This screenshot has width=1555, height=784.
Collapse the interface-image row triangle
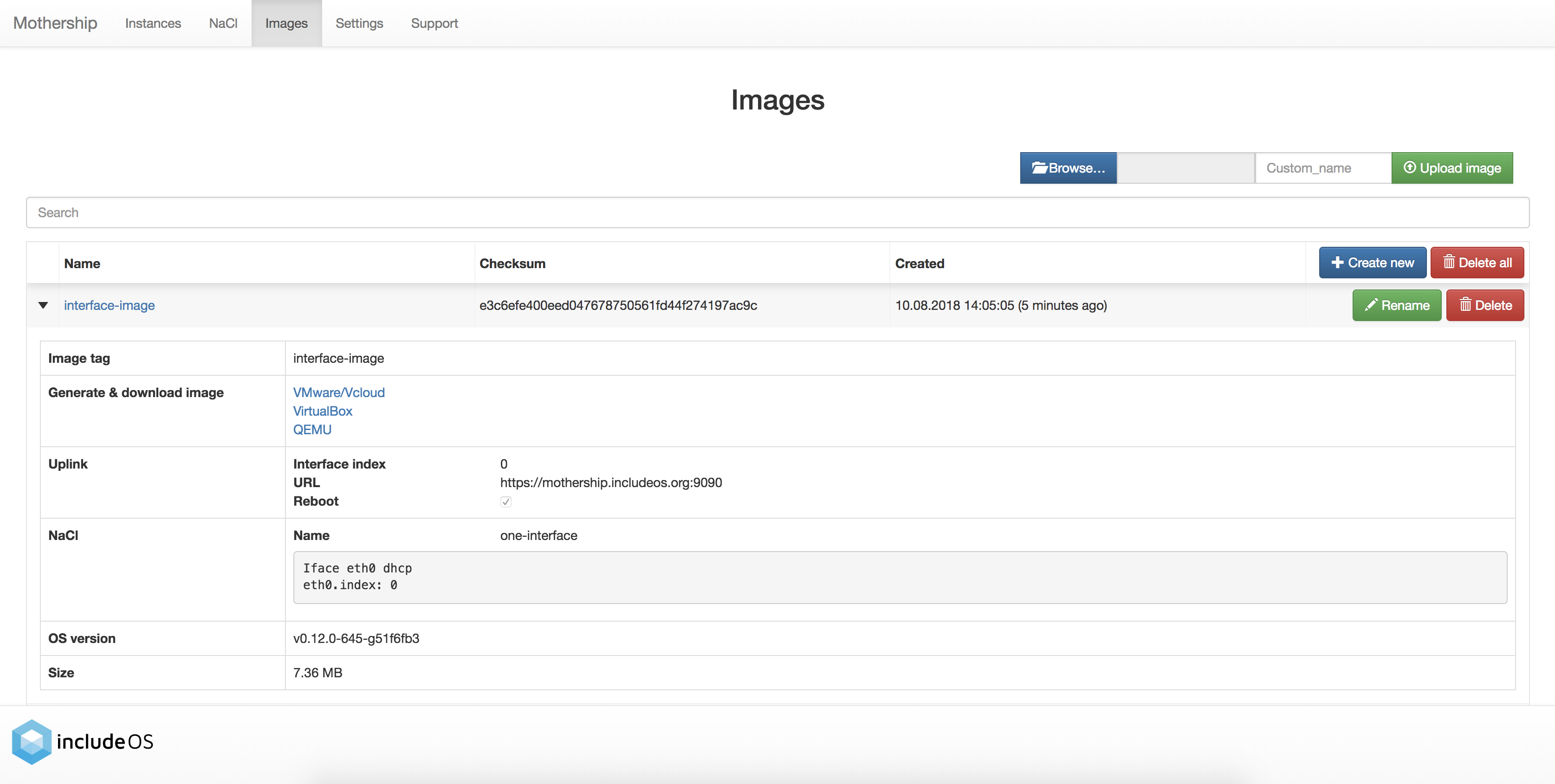tap(43, 305)
